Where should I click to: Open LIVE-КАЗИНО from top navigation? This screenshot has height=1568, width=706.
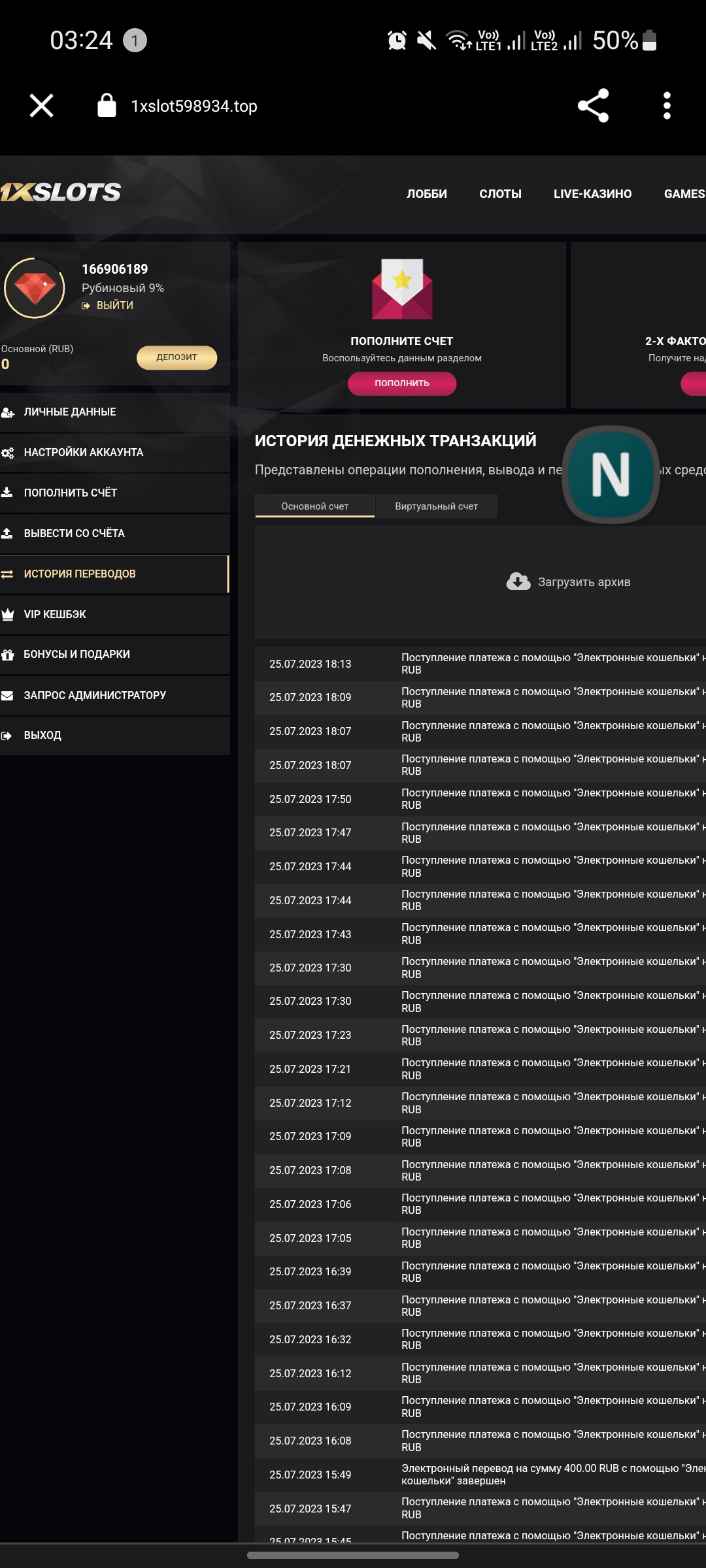[x=592, y=194]
